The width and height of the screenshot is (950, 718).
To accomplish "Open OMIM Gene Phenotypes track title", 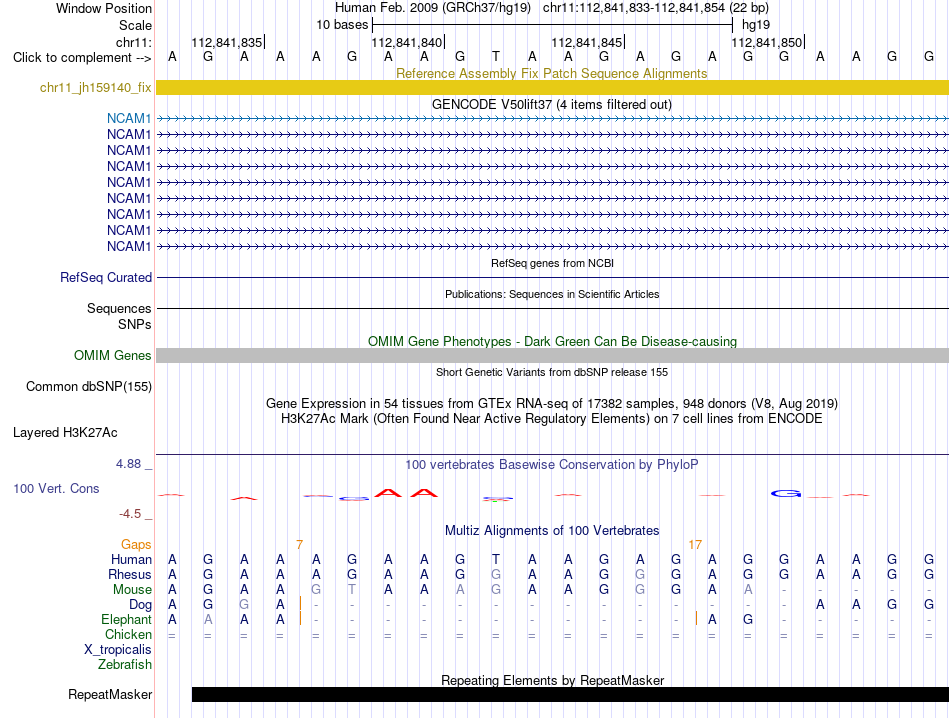I will coord(552,341).
